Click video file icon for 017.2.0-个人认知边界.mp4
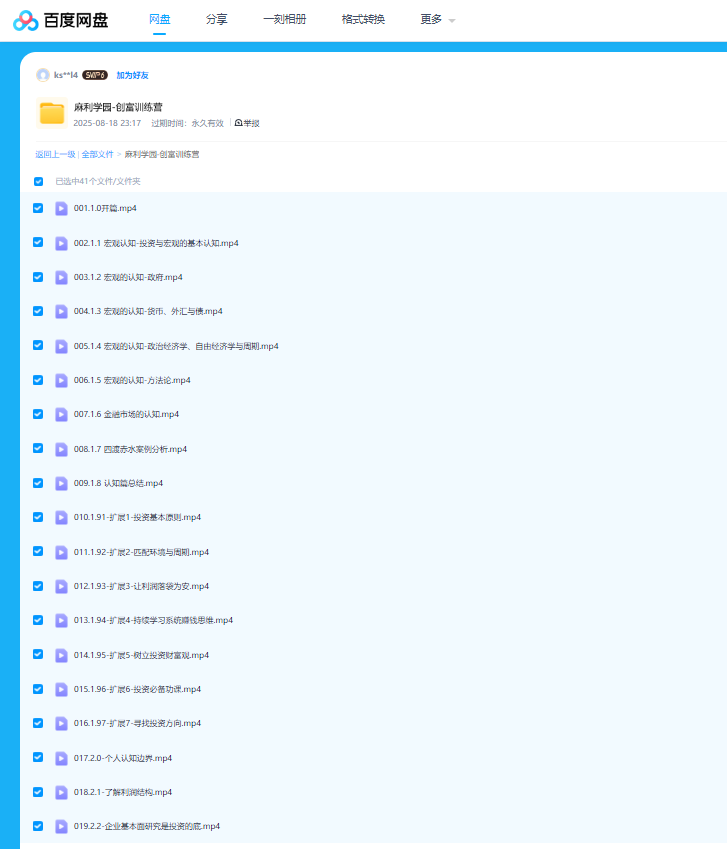The image size is (727, 849). coord(61,758)
